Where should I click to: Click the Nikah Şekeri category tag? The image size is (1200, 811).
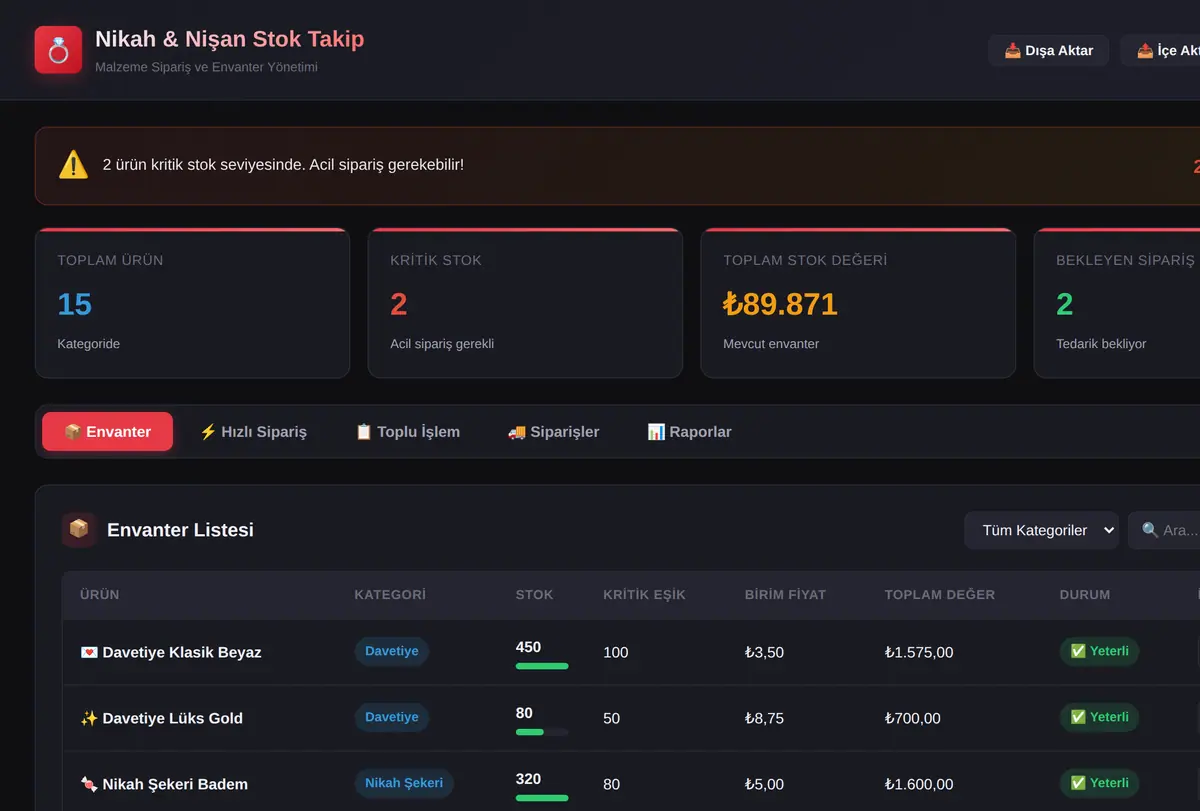pyautogui.click(x=404, y=783)
